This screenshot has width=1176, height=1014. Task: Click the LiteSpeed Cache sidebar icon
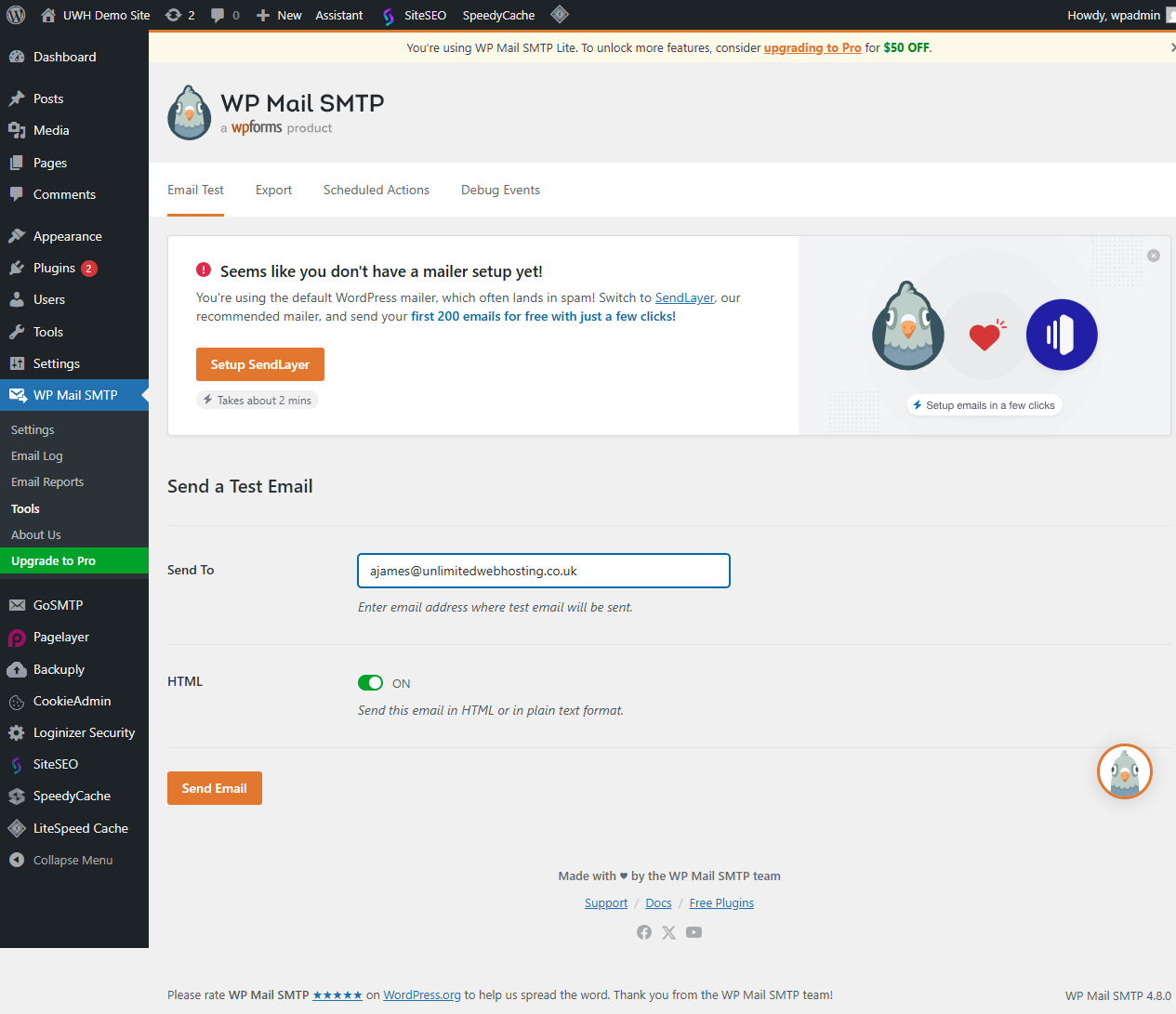click(17, 828)
